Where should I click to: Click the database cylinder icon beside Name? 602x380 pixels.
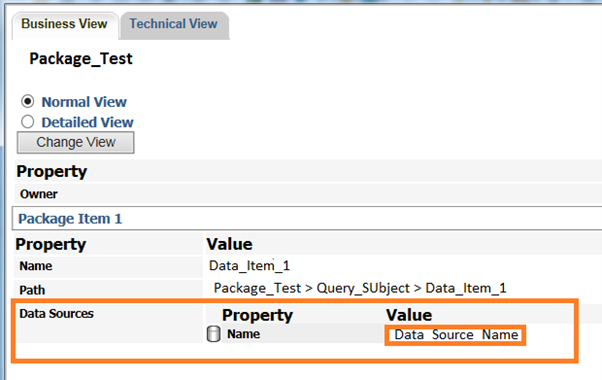(213, 334)
